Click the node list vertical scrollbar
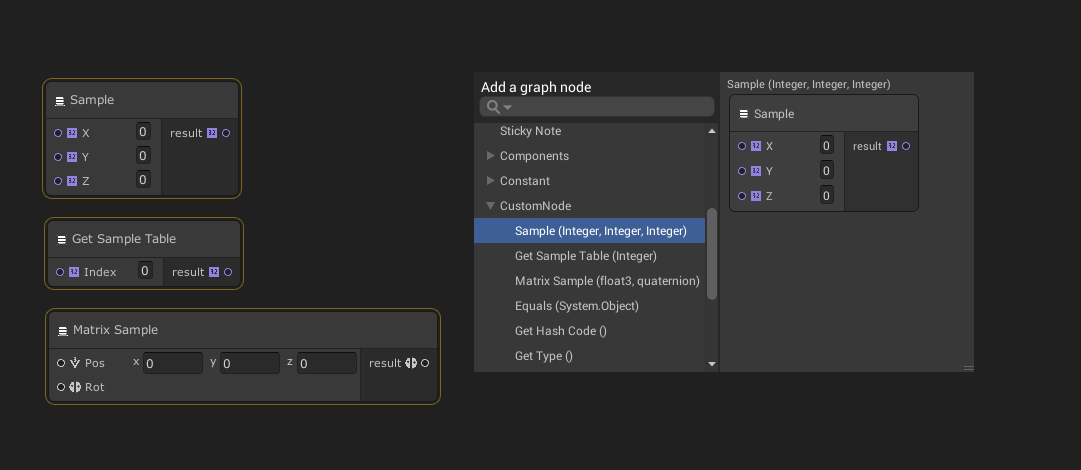 click(712, 254)
